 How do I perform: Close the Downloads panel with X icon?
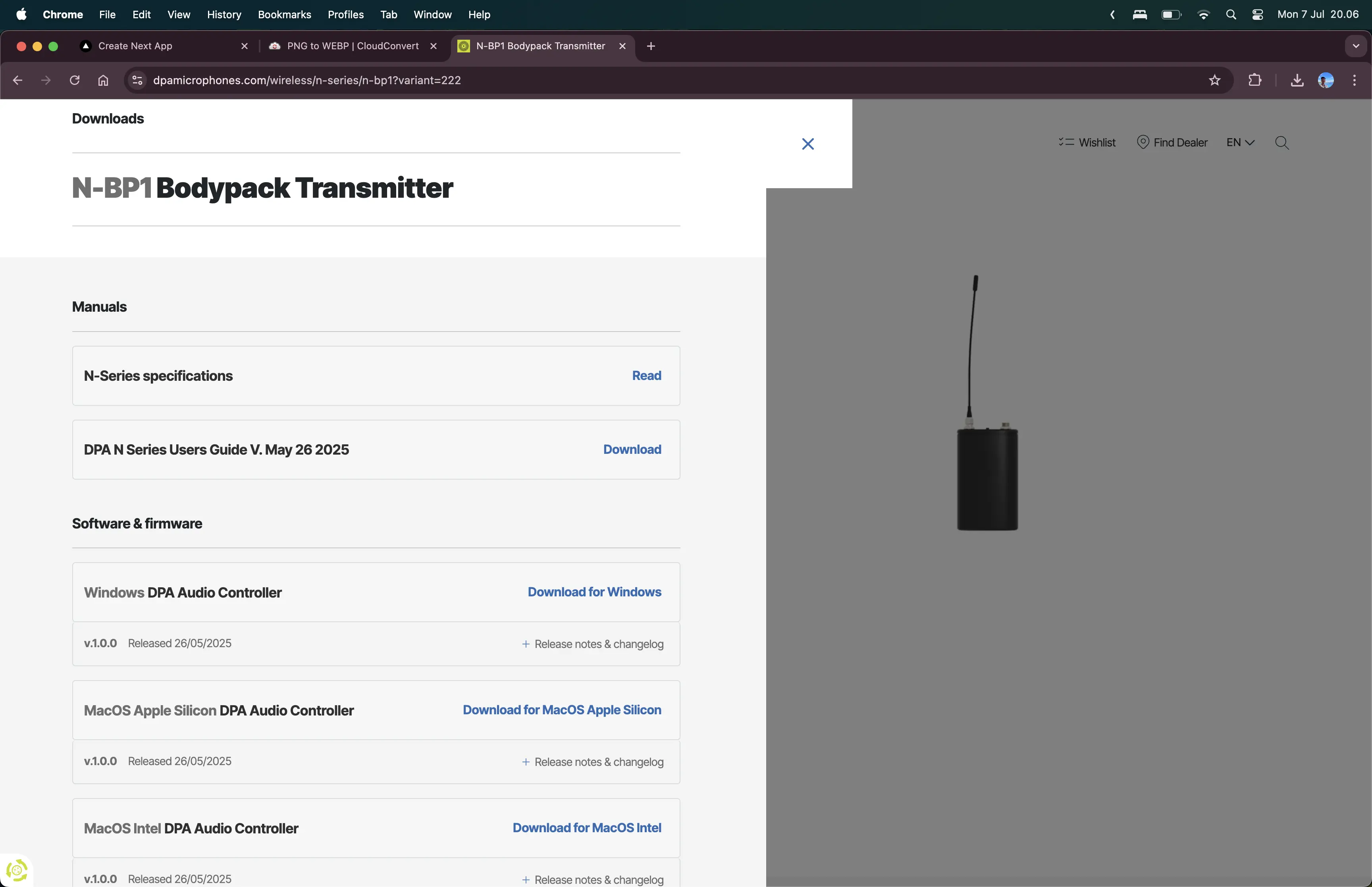pos(808,144)
